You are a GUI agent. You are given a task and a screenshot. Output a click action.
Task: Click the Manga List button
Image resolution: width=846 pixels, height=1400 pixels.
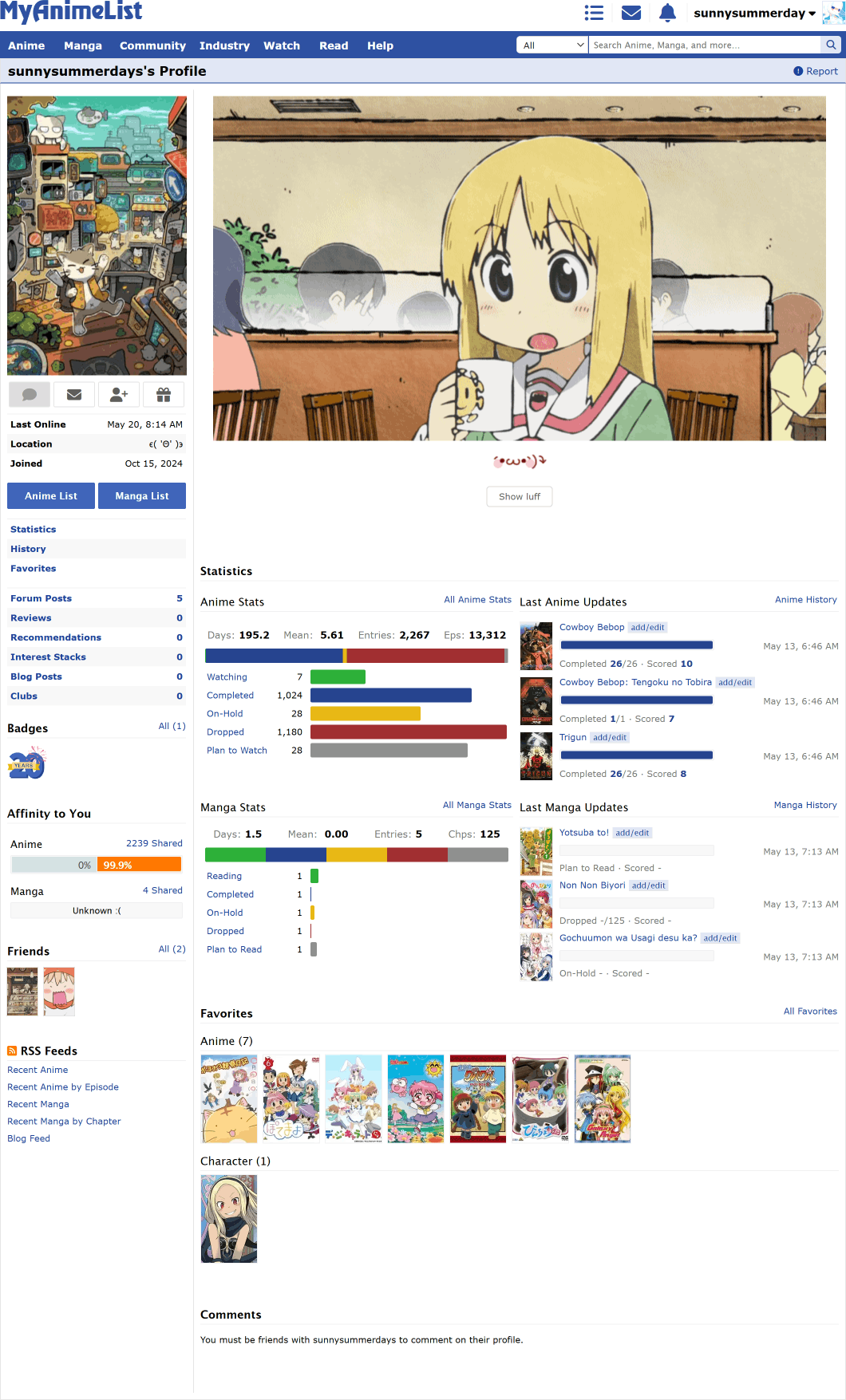142,495
